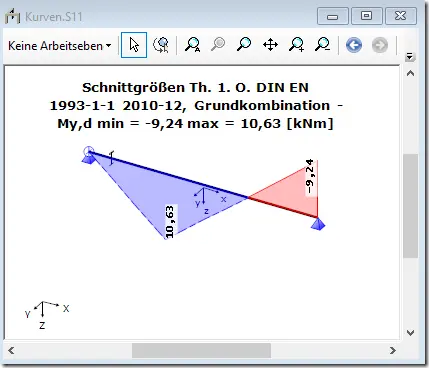Click the 10,63 moment value label
Screen dimensions: 429x368
[x=170, y=222]
